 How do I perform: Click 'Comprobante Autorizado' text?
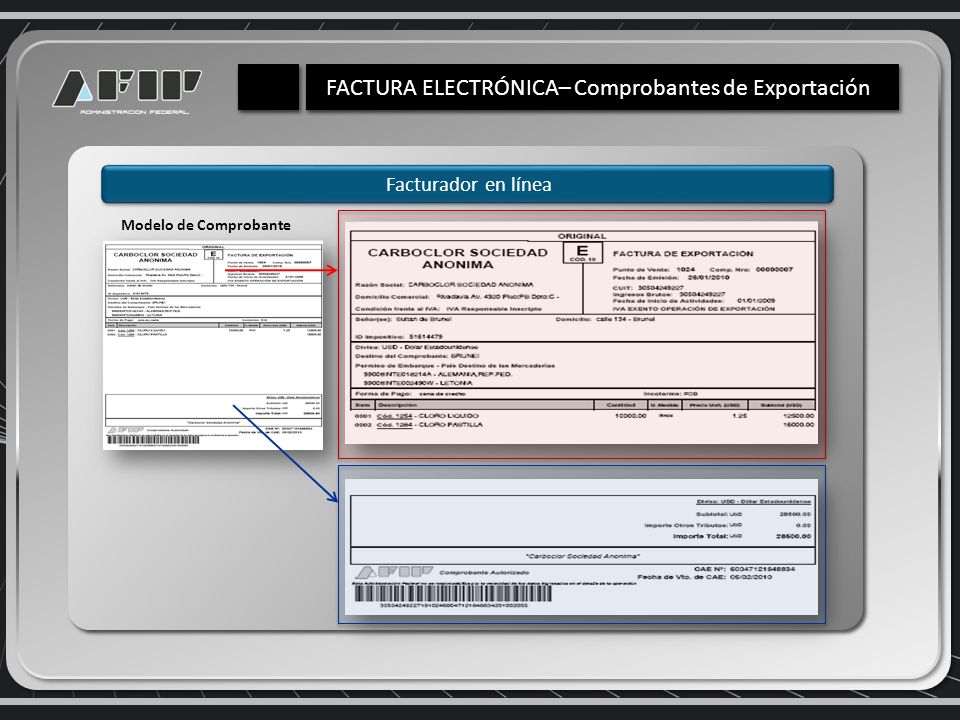[484, 572]
